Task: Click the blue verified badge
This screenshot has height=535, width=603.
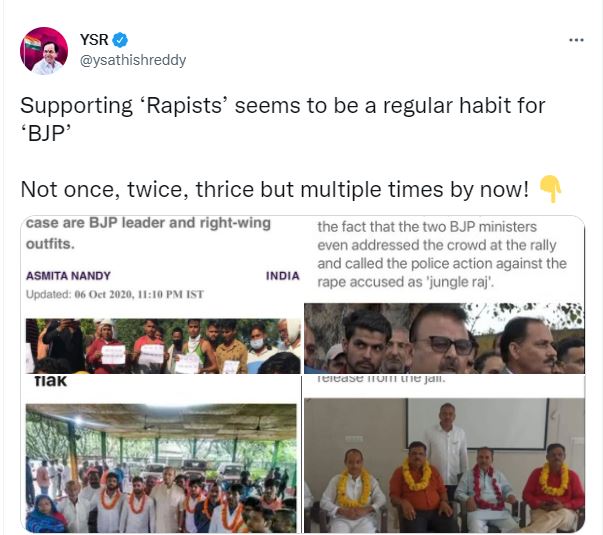Action: (120, 40)
